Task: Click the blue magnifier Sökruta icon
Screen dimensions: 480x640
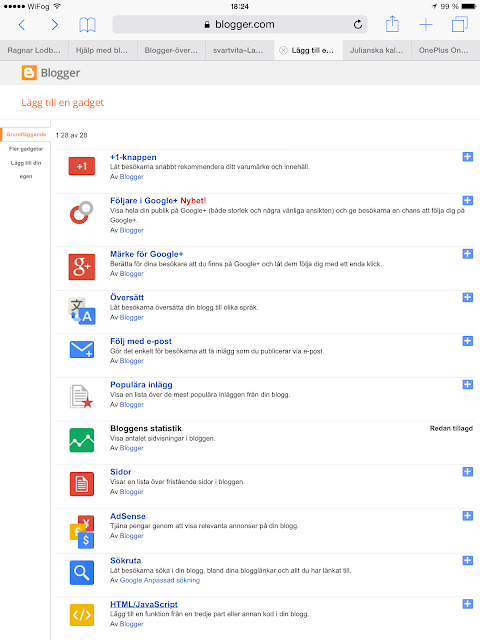Action: coord(82,573)
